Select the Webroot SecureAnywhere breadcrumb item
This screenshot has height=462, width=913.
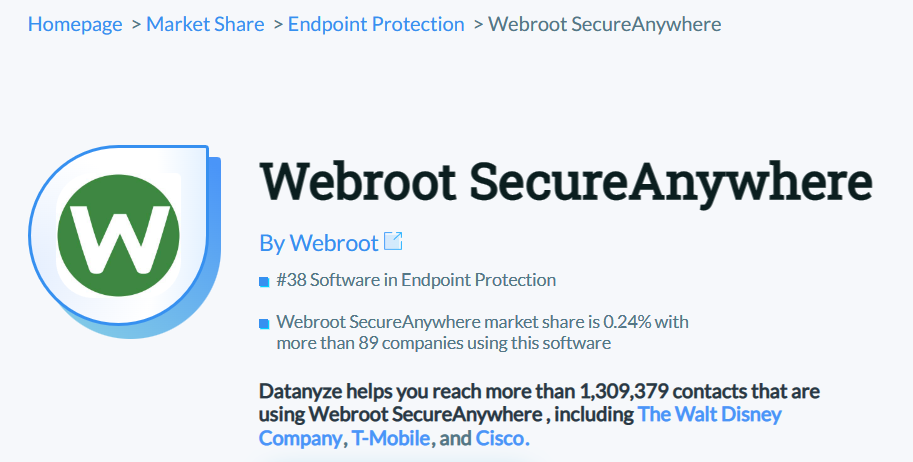tap(604, 23)
